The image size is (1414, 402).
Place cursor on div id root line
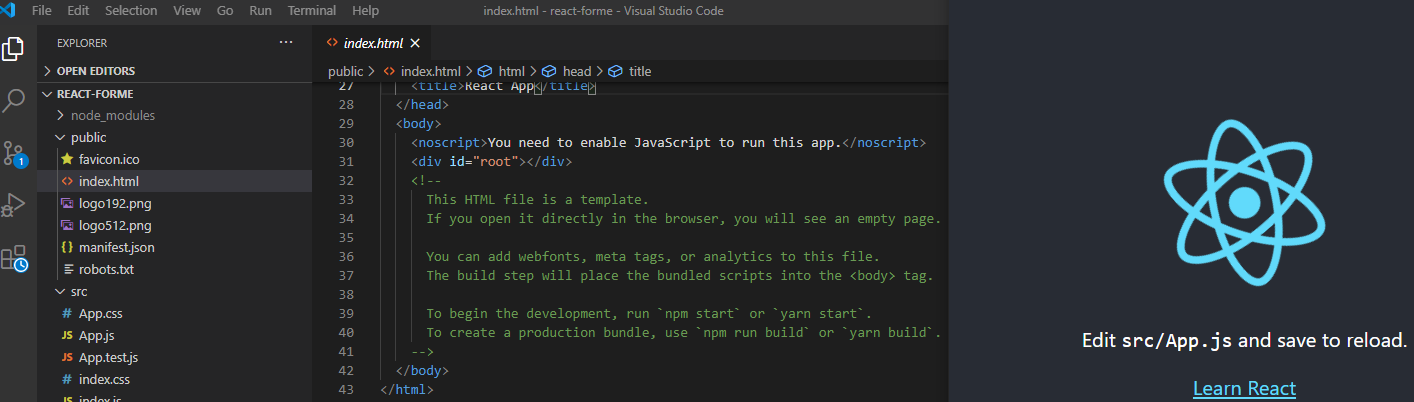point(491,161)
